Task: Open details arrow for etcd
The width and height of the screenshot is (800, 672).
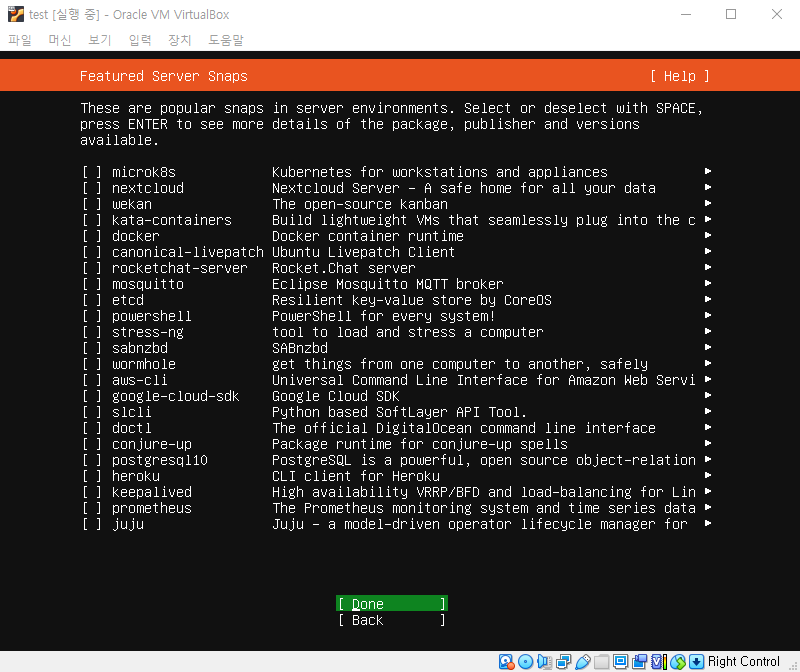Action: point(708,300)
